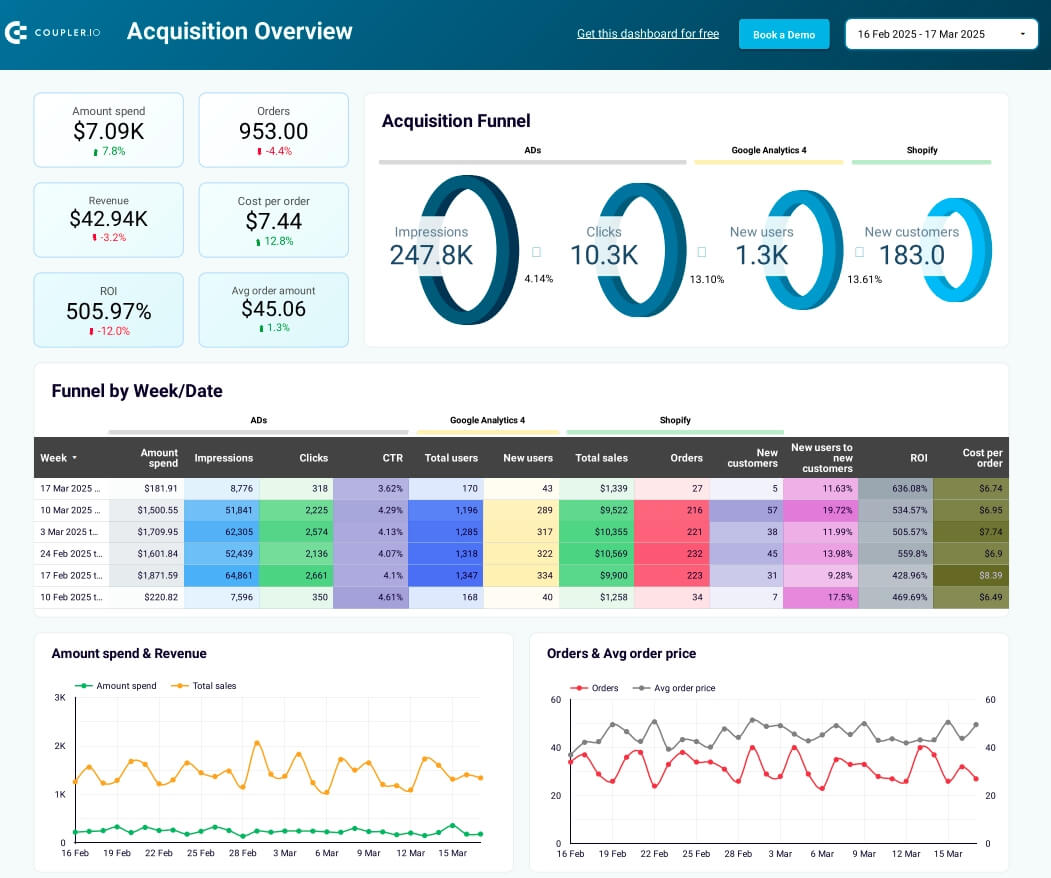The height and width of the screenshot is (878, 1051).
Task: Click the Week column sort arrow
Action: tap(74, 458)
